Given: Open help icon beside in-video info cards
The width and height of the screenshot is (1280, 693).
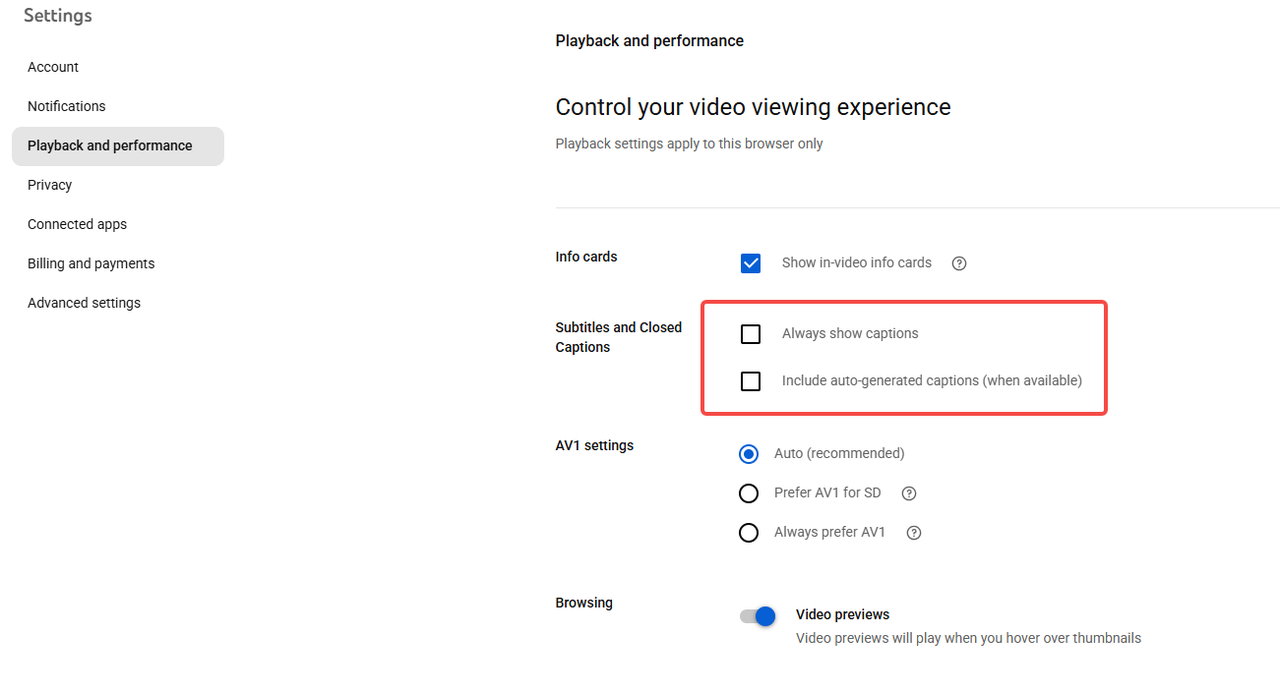Looking at the screenshot, I should coord(959,263).
